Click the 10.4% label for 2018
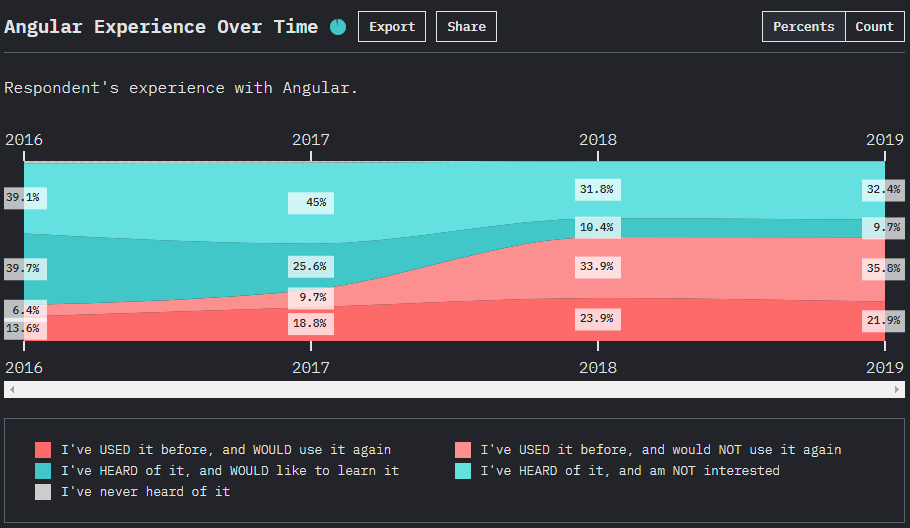The height and width of the screenshot is (528, 910). (598, 227)
